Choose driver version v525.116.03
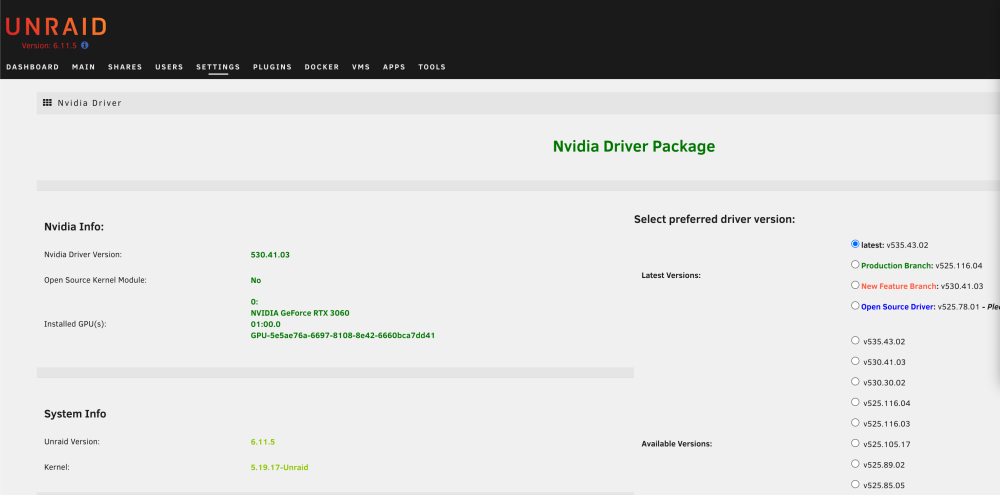The width and height of the screenshot is (1000, 495). click(x=855, y=422)
